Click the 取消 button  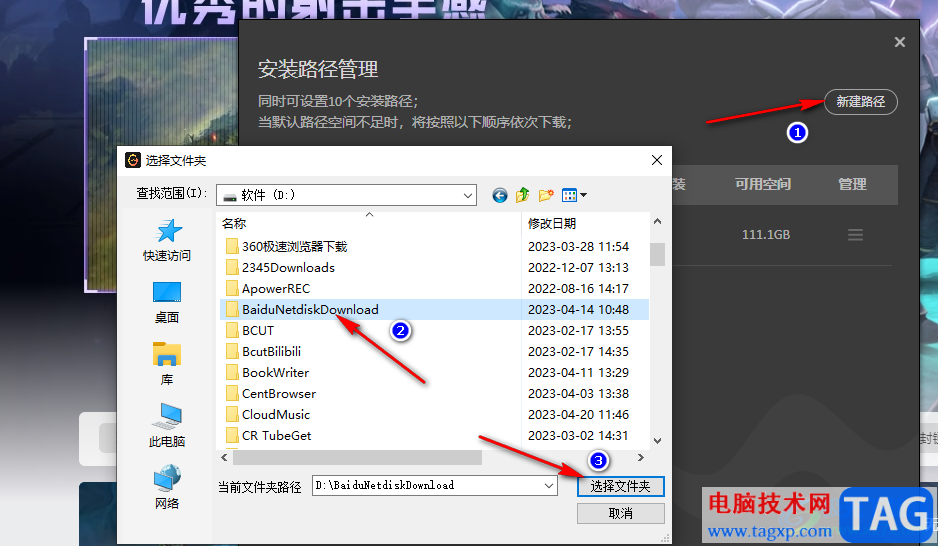pyautogui.click(x=620, y=513)
